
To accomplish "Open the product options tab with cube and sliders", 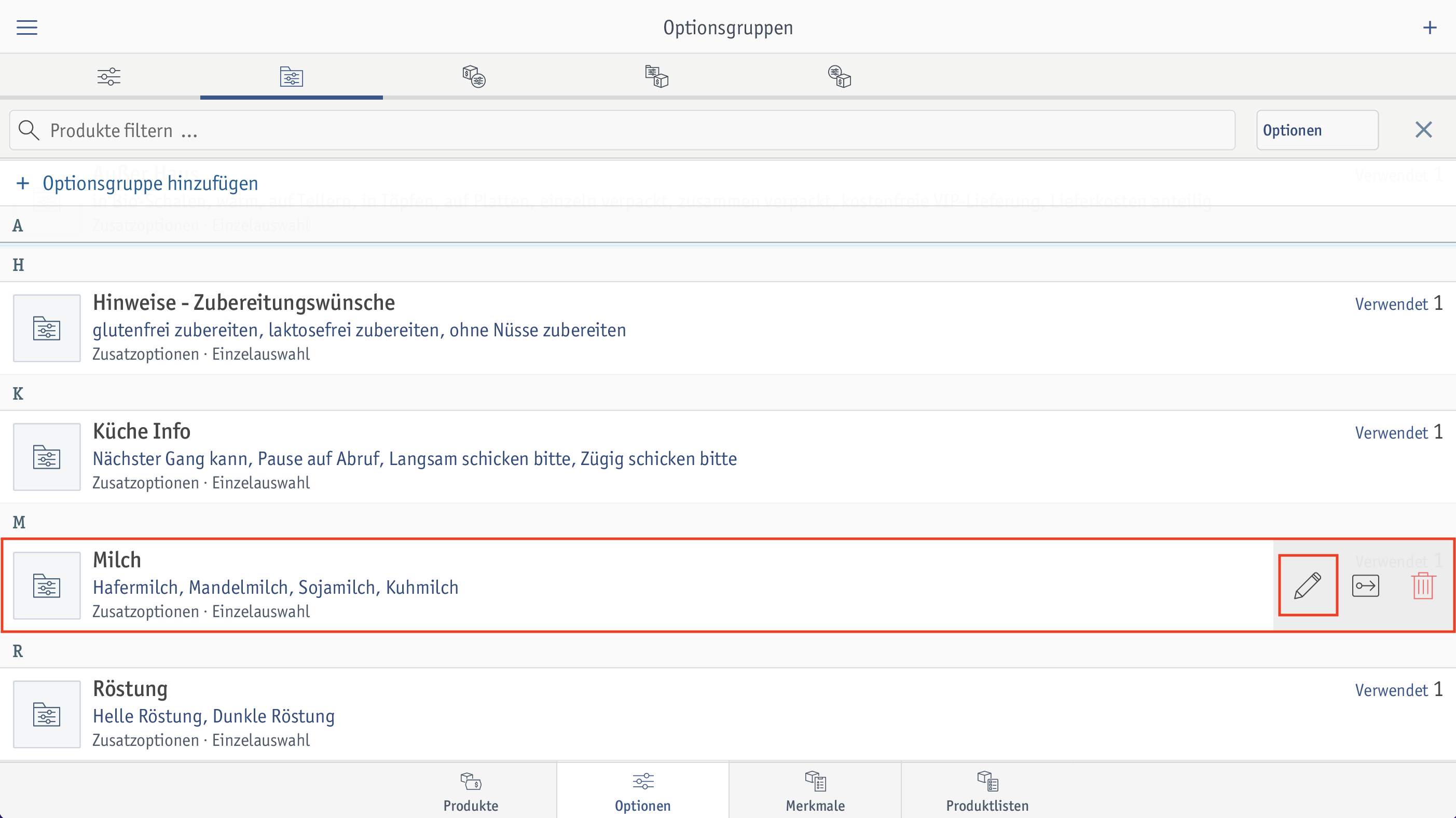I will point(474,76).
